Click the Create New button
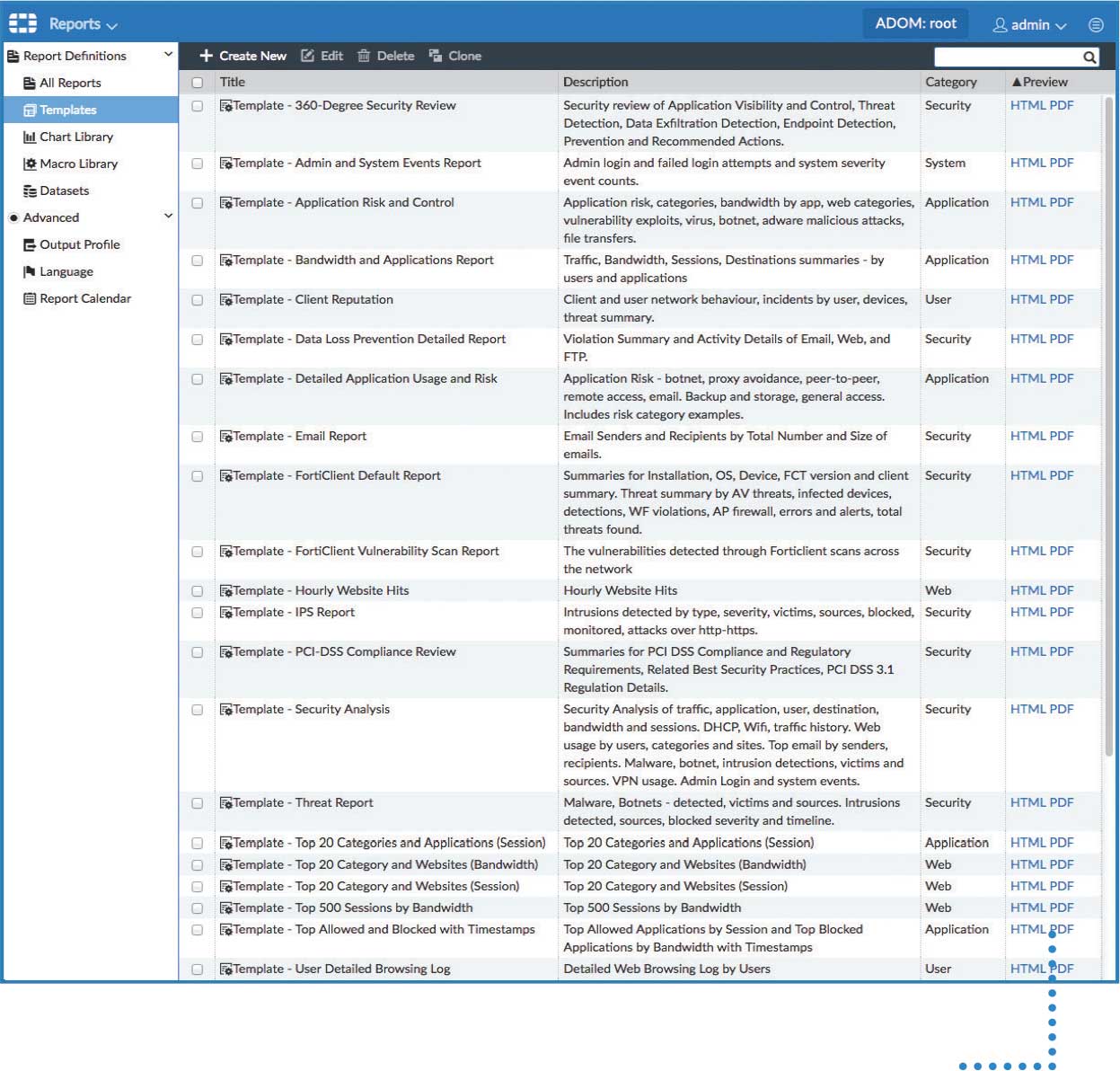The height and width of the screenshot is (1071, 1120). coord(243,56)
